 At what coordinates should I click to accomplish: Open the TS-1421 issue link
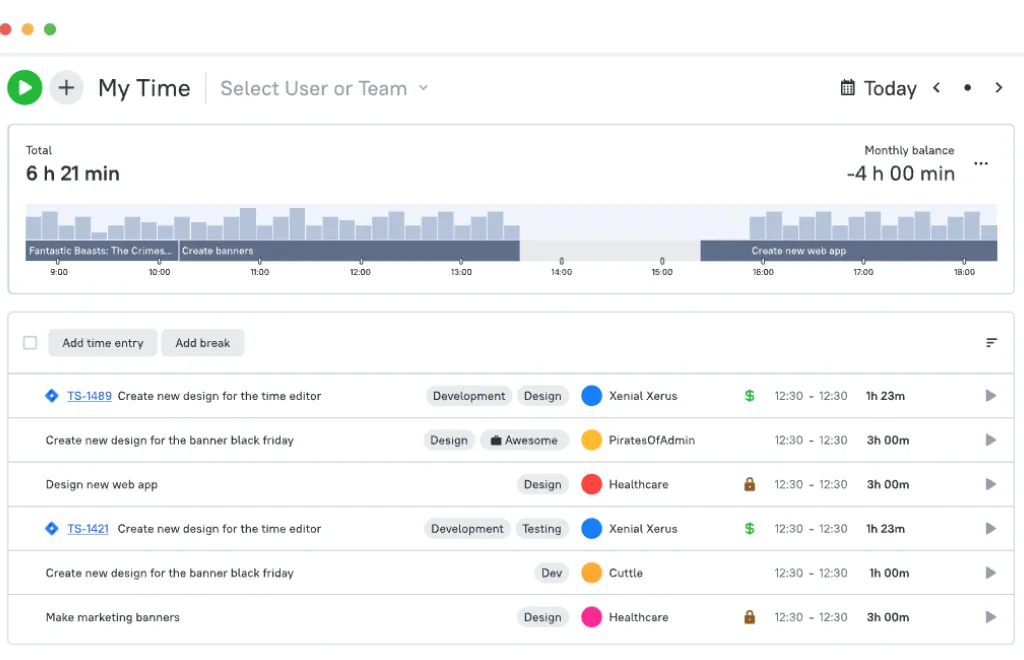pos(88,529)
